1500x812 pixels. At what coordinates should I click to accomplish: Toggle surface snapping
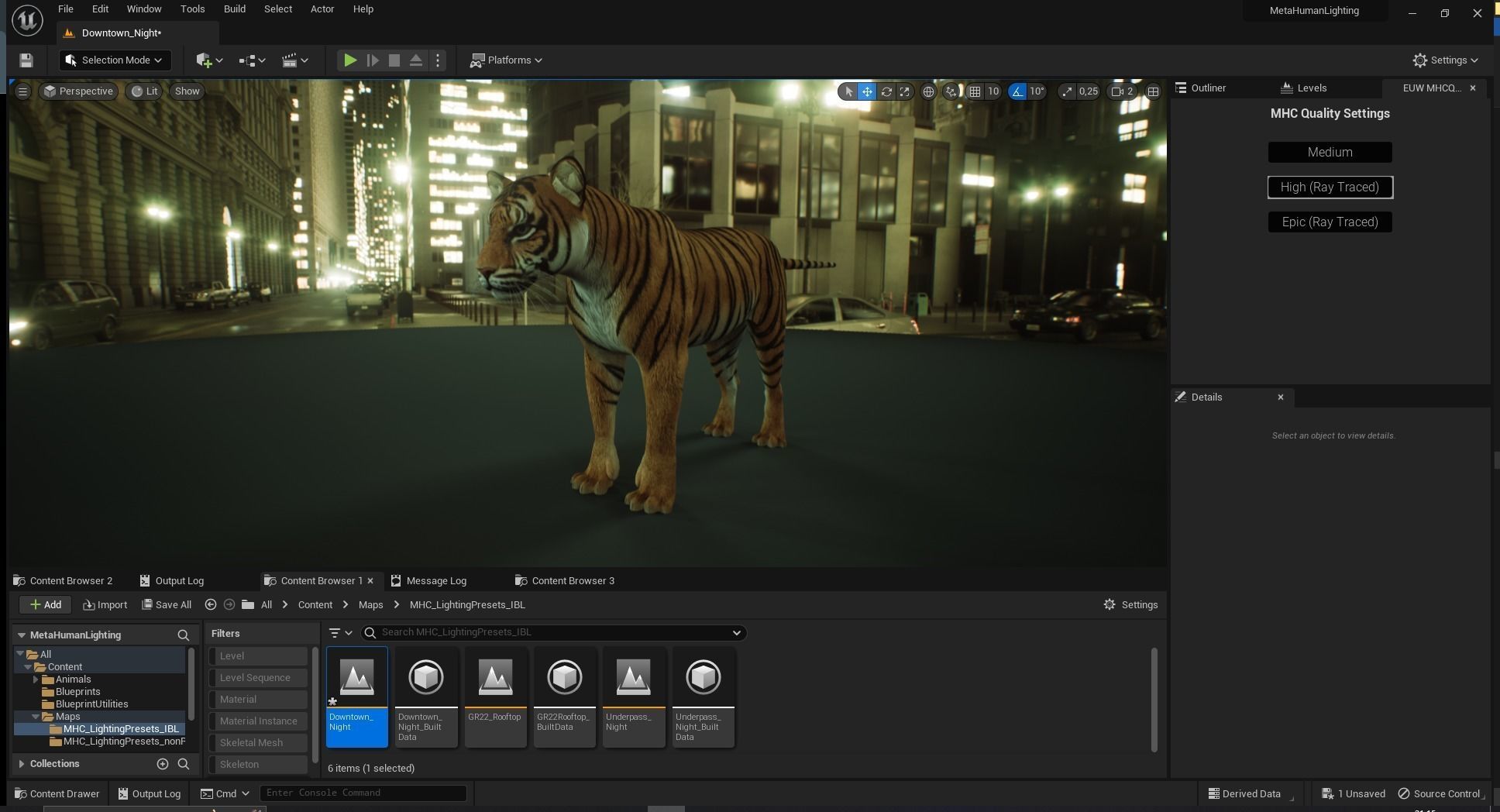point(951,91)
